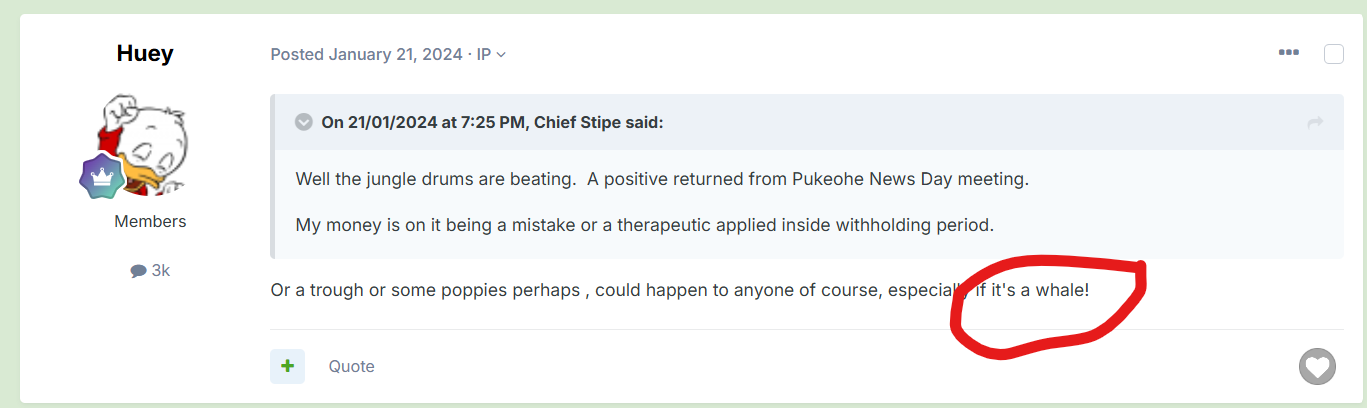Click the speech bubble post count icon
Screen dimensions: 1367x408
click(138, 271)
